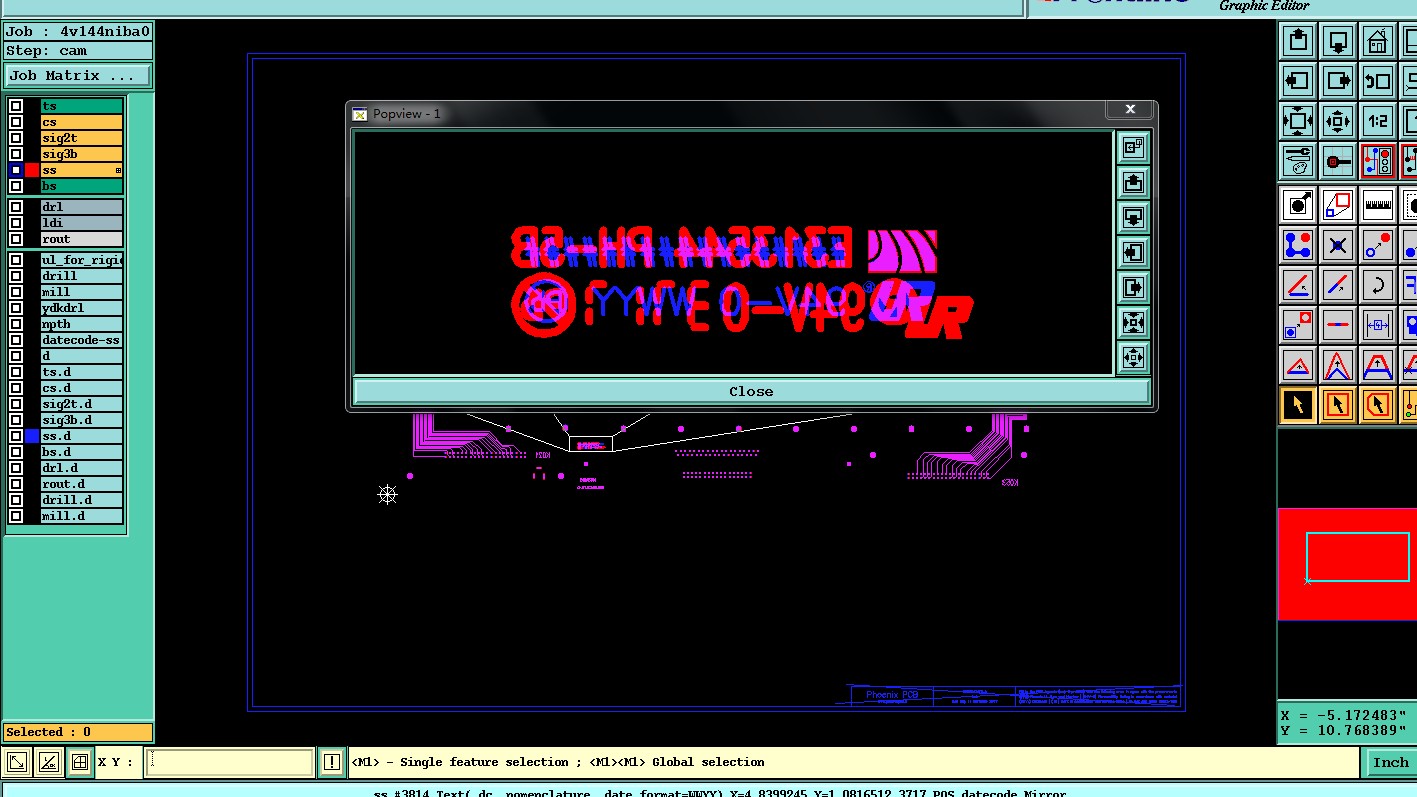Select the blue square to red circle icon
The width and height of the screenshot is (1417, 797).
click(x=1298, y=325)
